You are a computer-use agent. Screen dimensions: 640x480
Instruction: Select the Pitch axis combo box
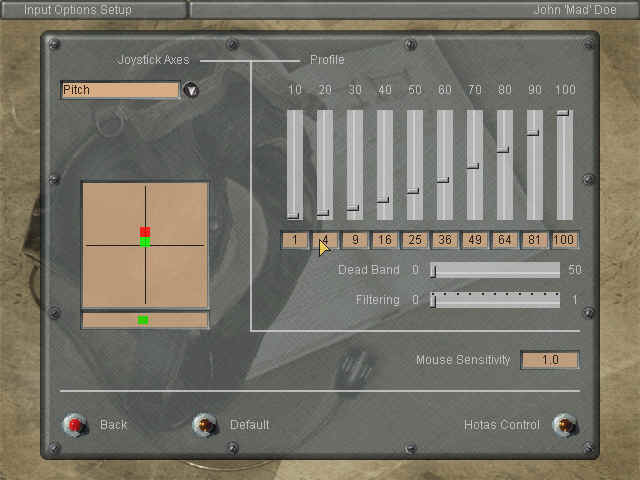tap(120, 90)
